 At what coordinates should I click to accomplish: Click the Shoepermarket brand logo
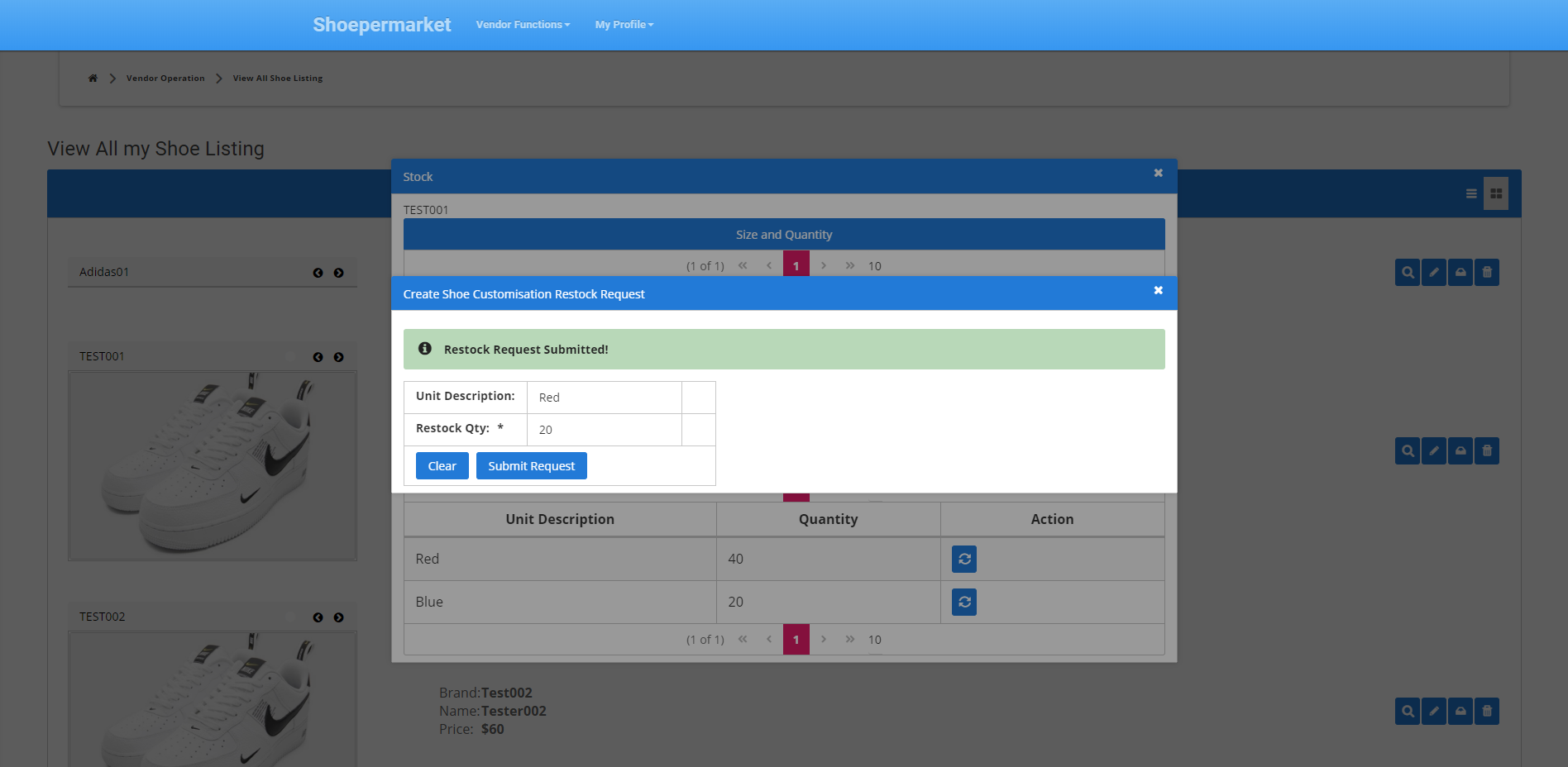click(x=382, y=25)
